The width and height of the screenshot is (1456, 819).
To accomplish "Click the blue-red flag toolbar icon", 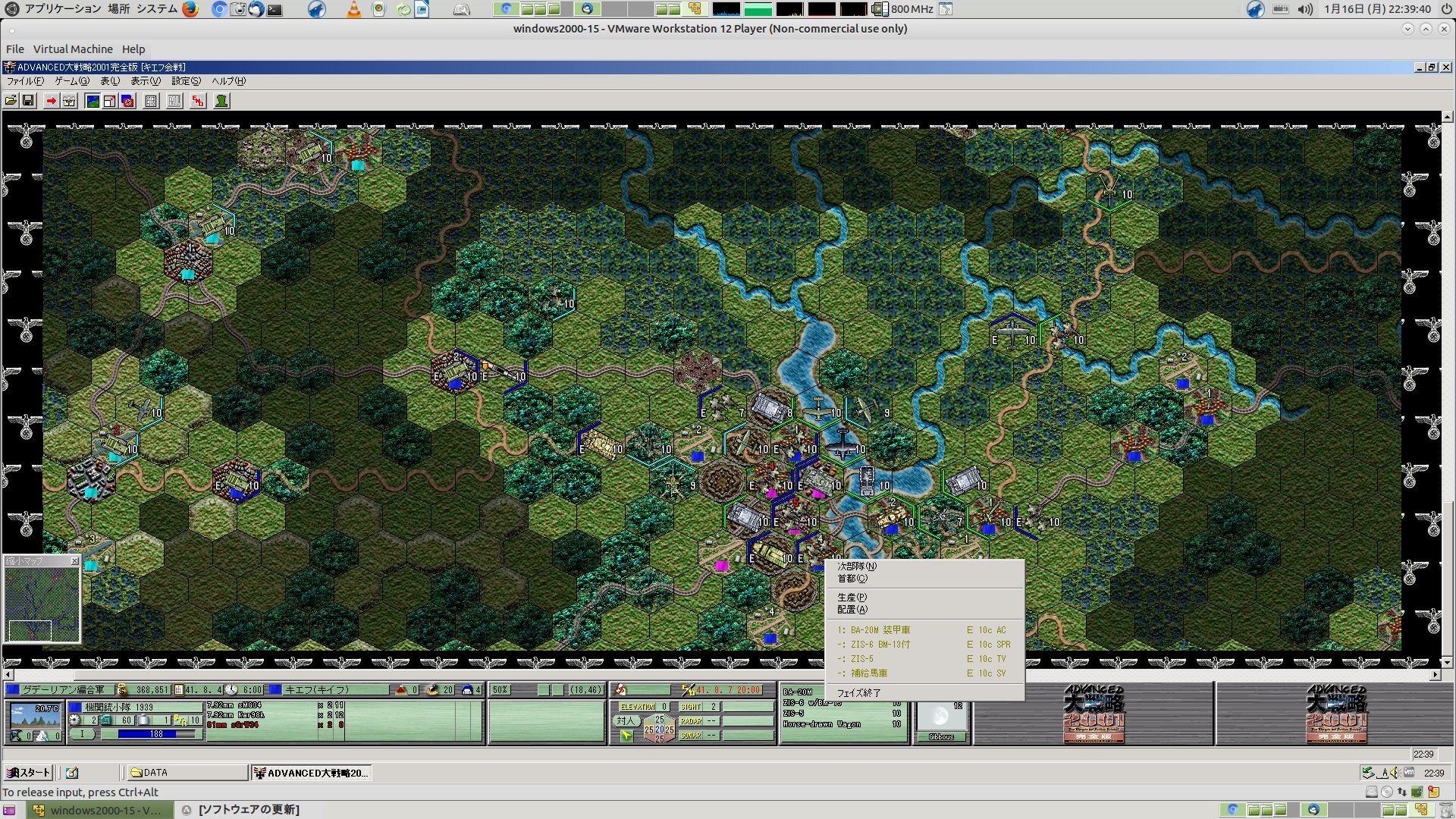I will pos(127,101).
